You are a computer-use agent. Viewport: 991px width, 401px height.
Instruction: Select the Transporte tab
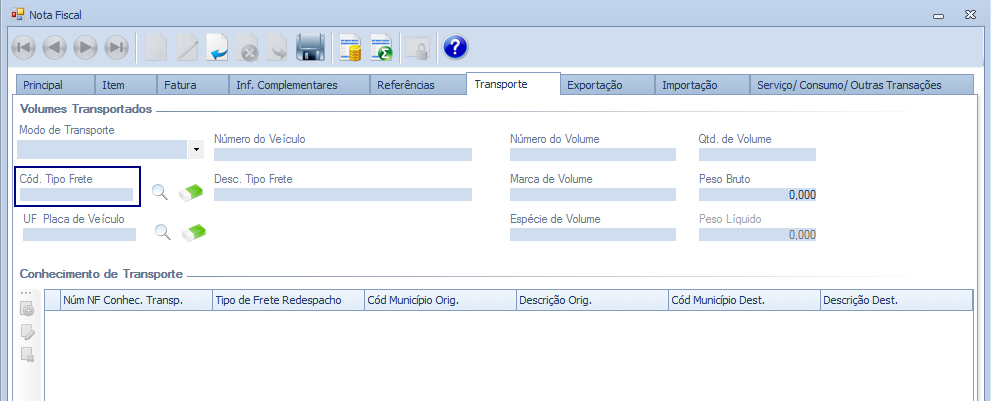pos(513,83)
